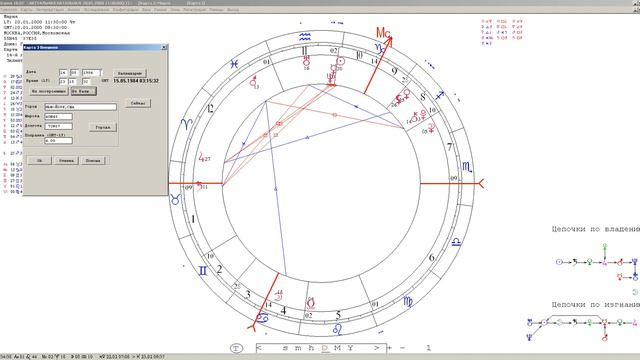
Task: Step time forward with the > arrow
Action: [x=377, y=348]
